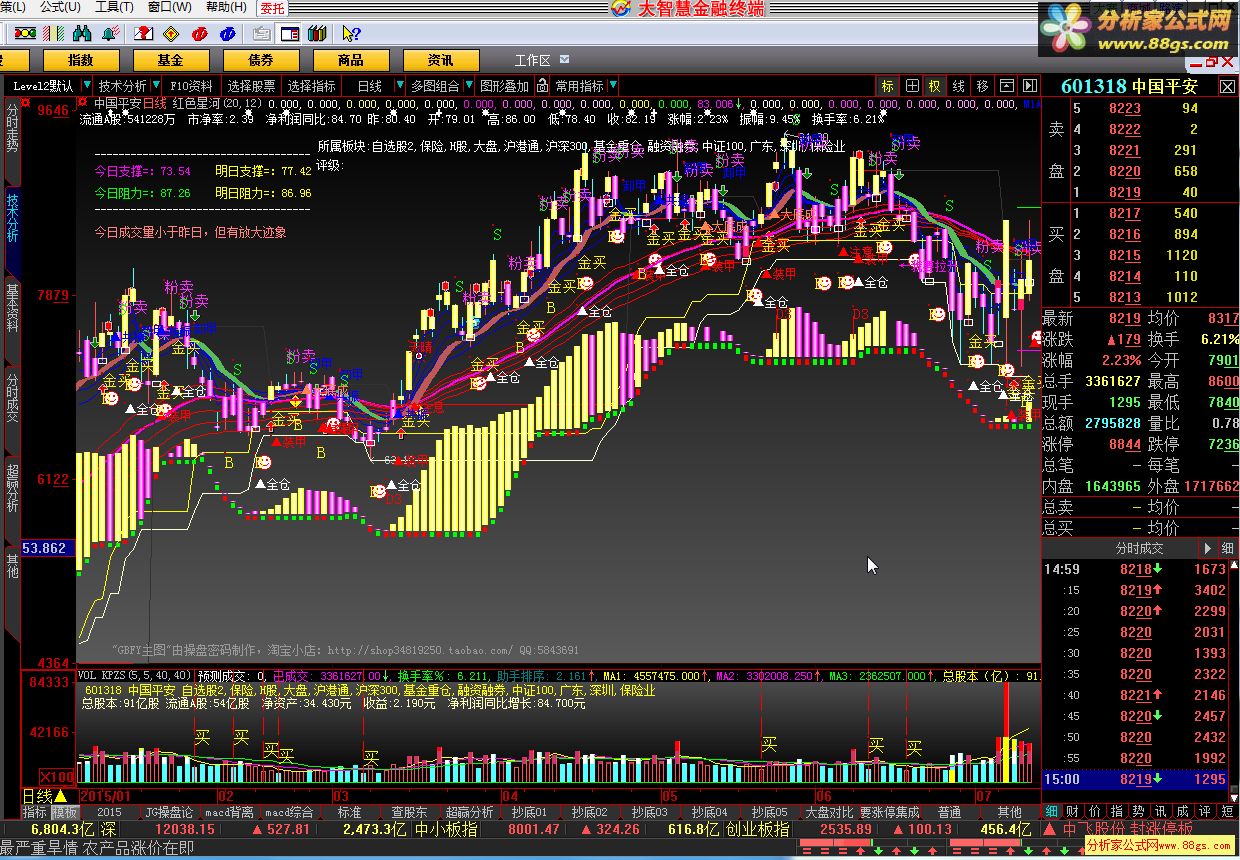Click the 细 button beside 分时成交
1240x860 pixels.
click(x=1227, y=548)
